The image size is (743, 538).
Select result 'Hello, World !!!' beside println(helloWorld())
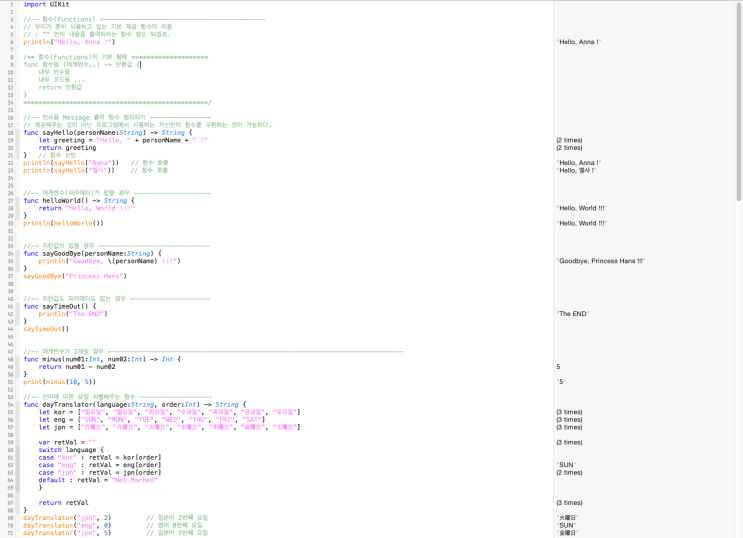click(x=581, y=223)
